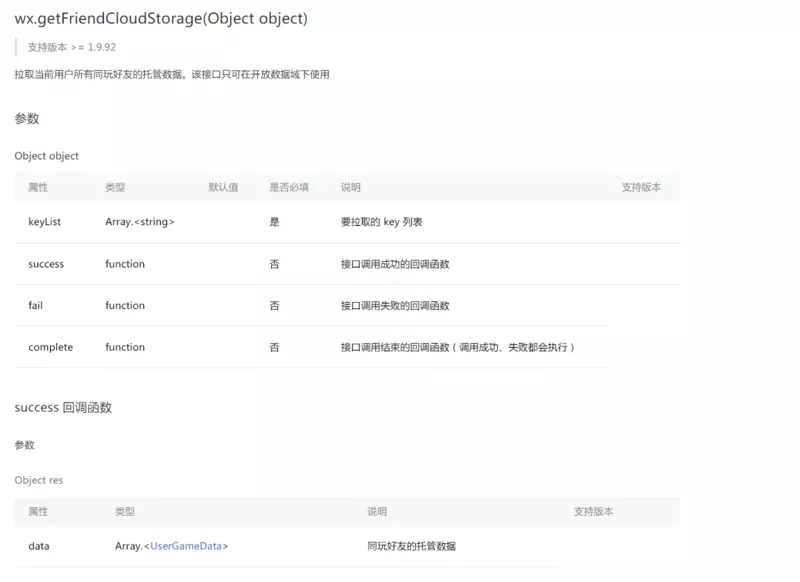The height and width of the screenshot is (582, 800).
Task: Click '否' required value in complete row
Action: pyautogui.click(x=274, y=347)
